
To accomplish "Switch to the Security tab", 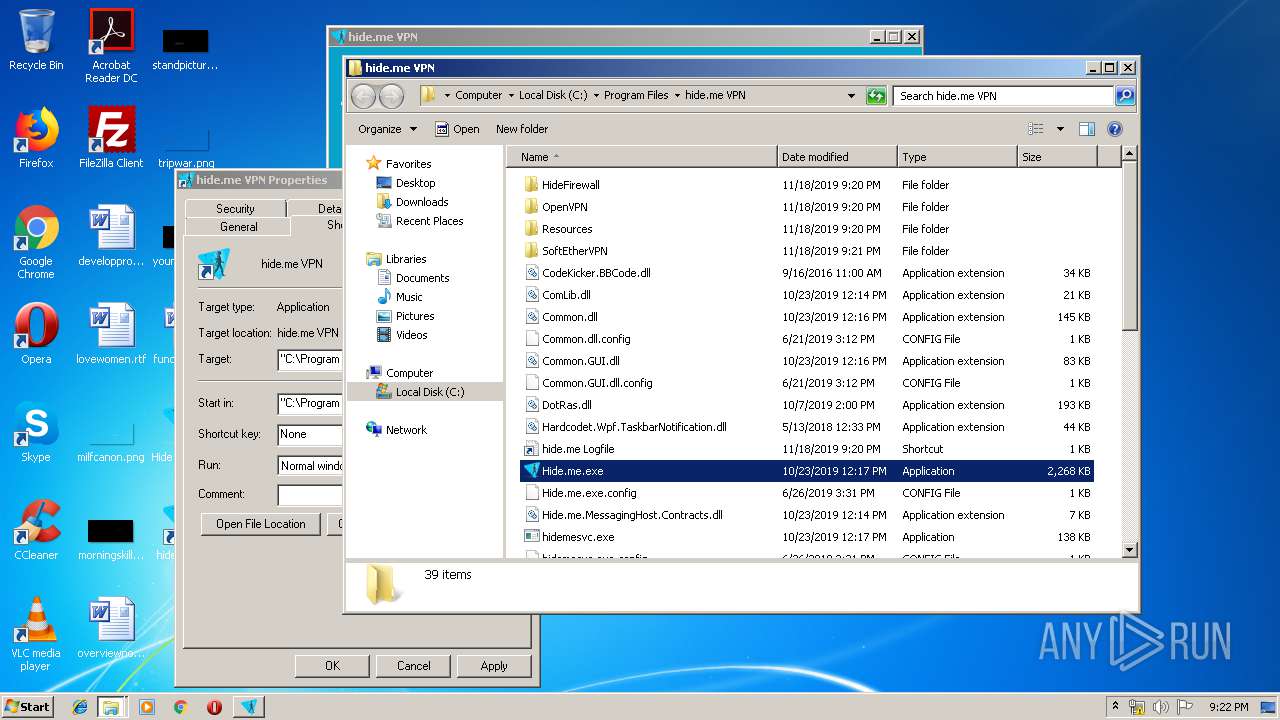I will click(235, 208).
